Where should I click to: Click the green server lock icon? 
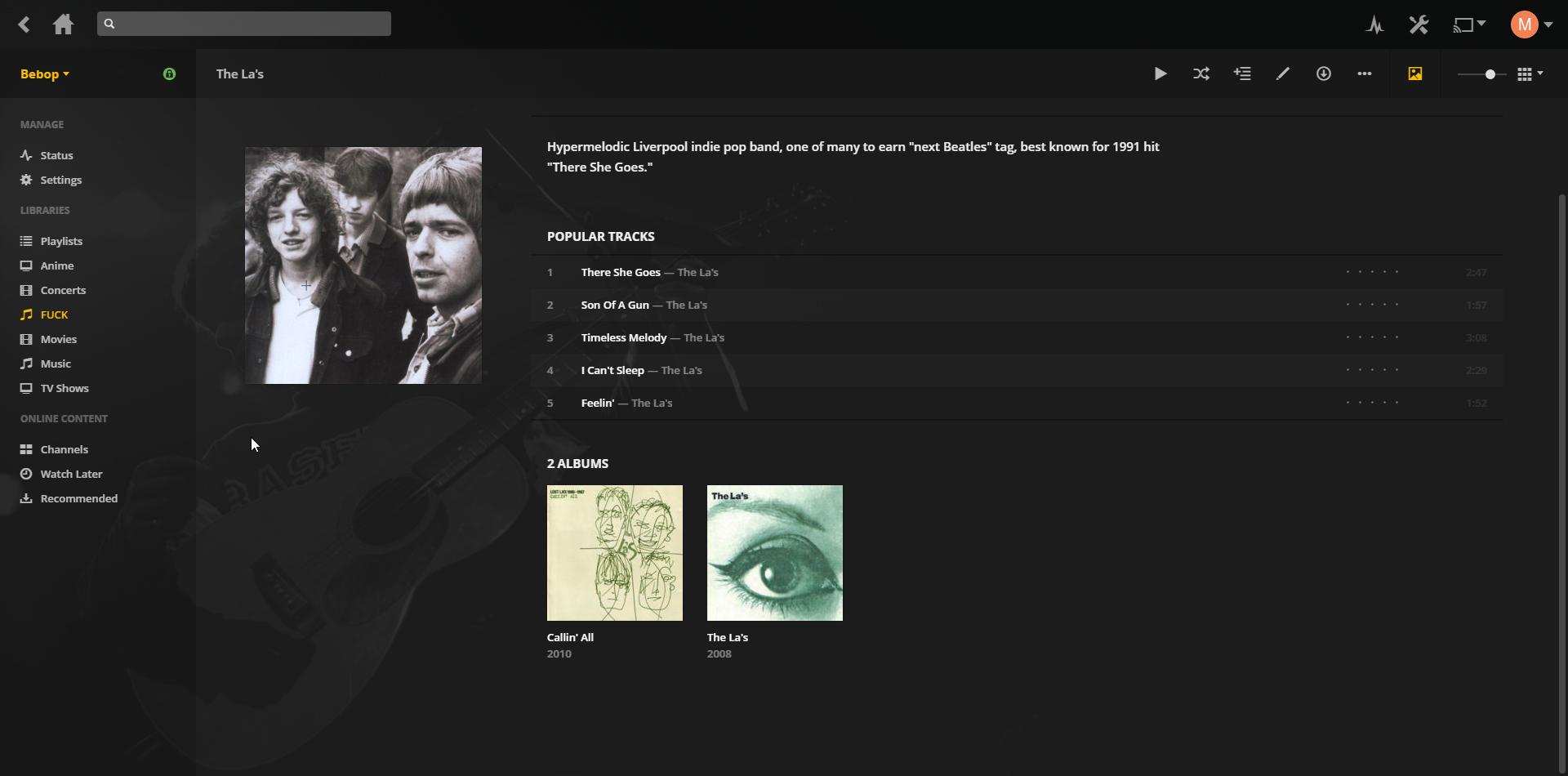[169, 74]
